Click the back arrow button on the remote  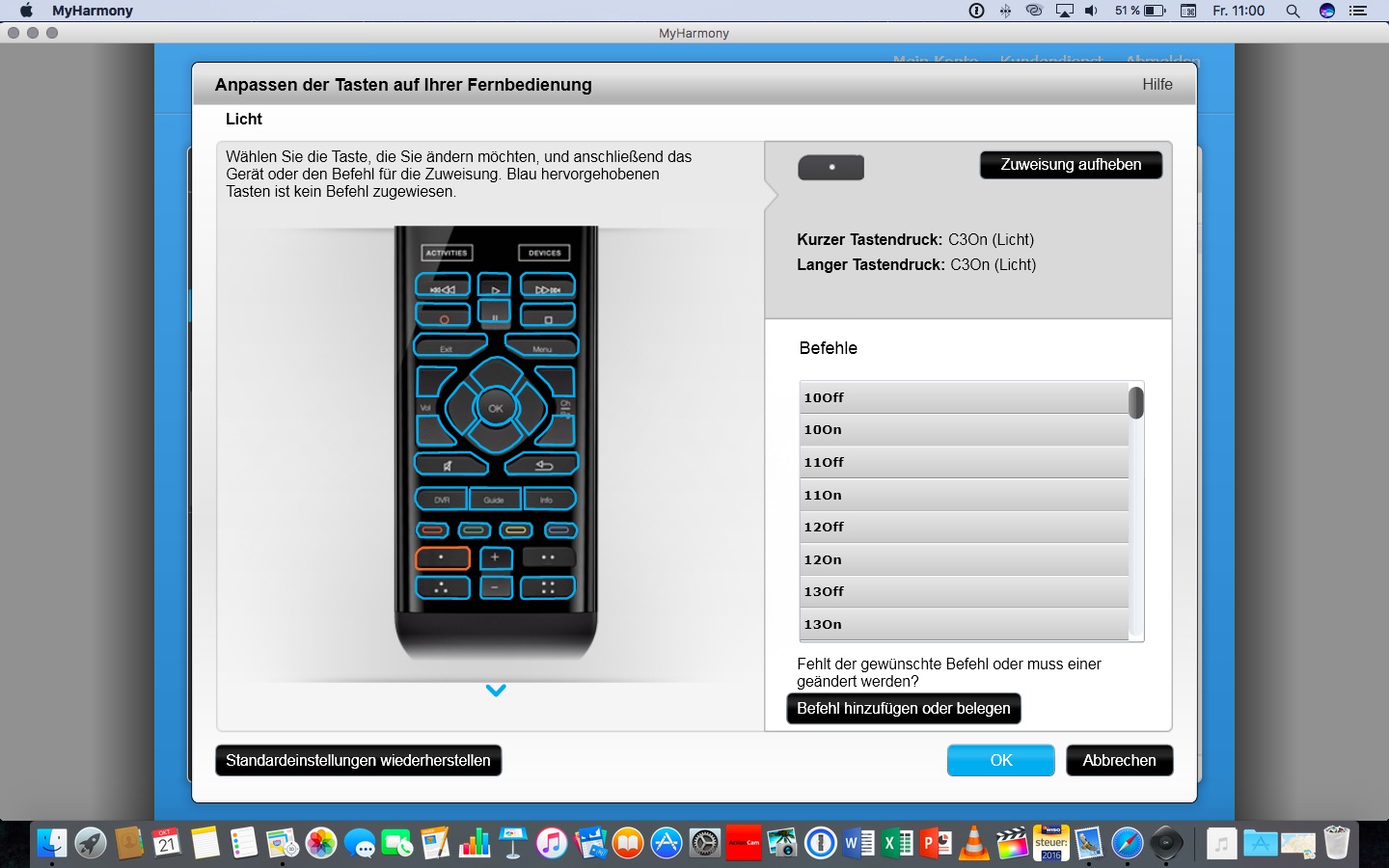[x=544, y=465]
